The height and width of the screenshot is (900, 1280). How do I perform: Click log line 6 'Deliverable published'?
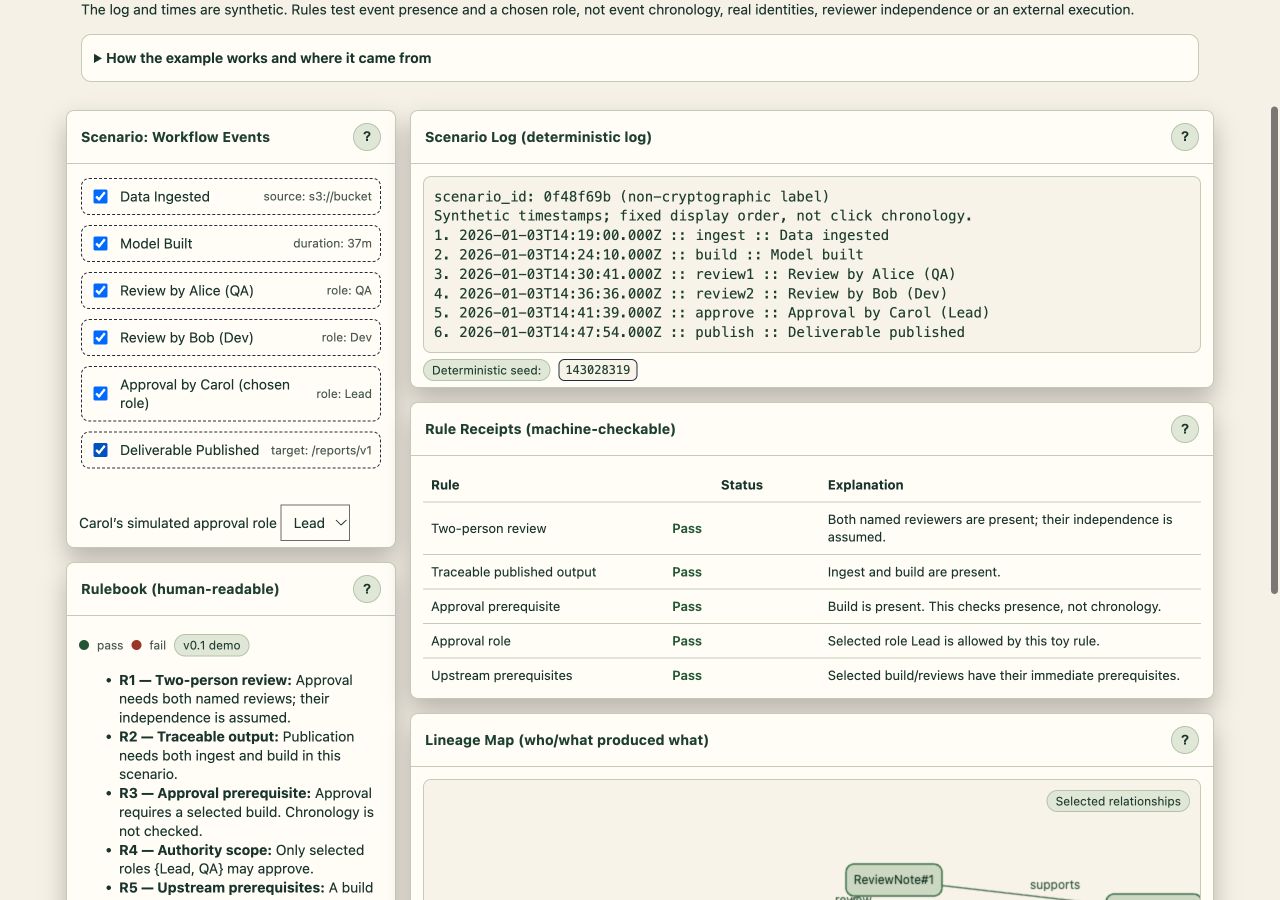point(700,332)
